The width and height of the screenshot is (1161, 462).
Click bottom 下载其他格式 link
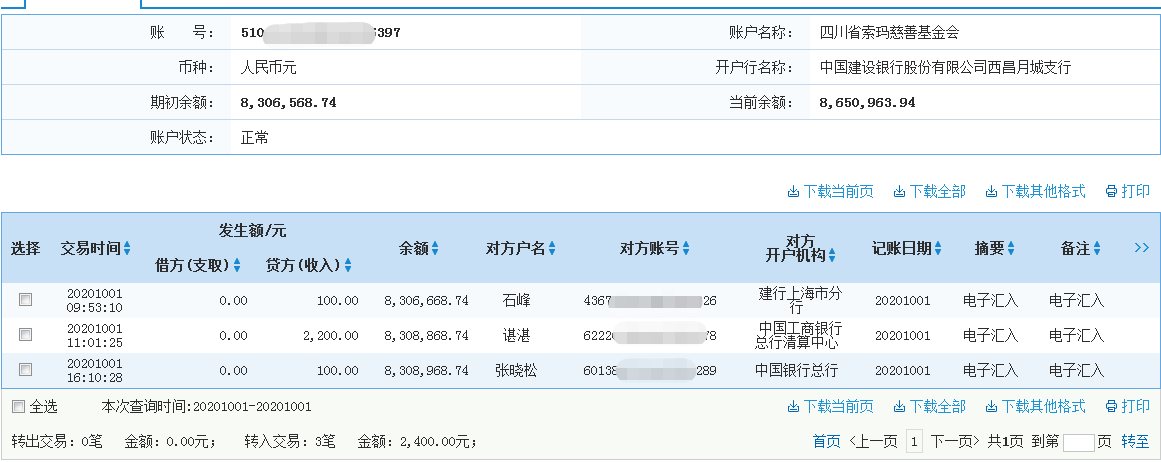point(1035,406)
